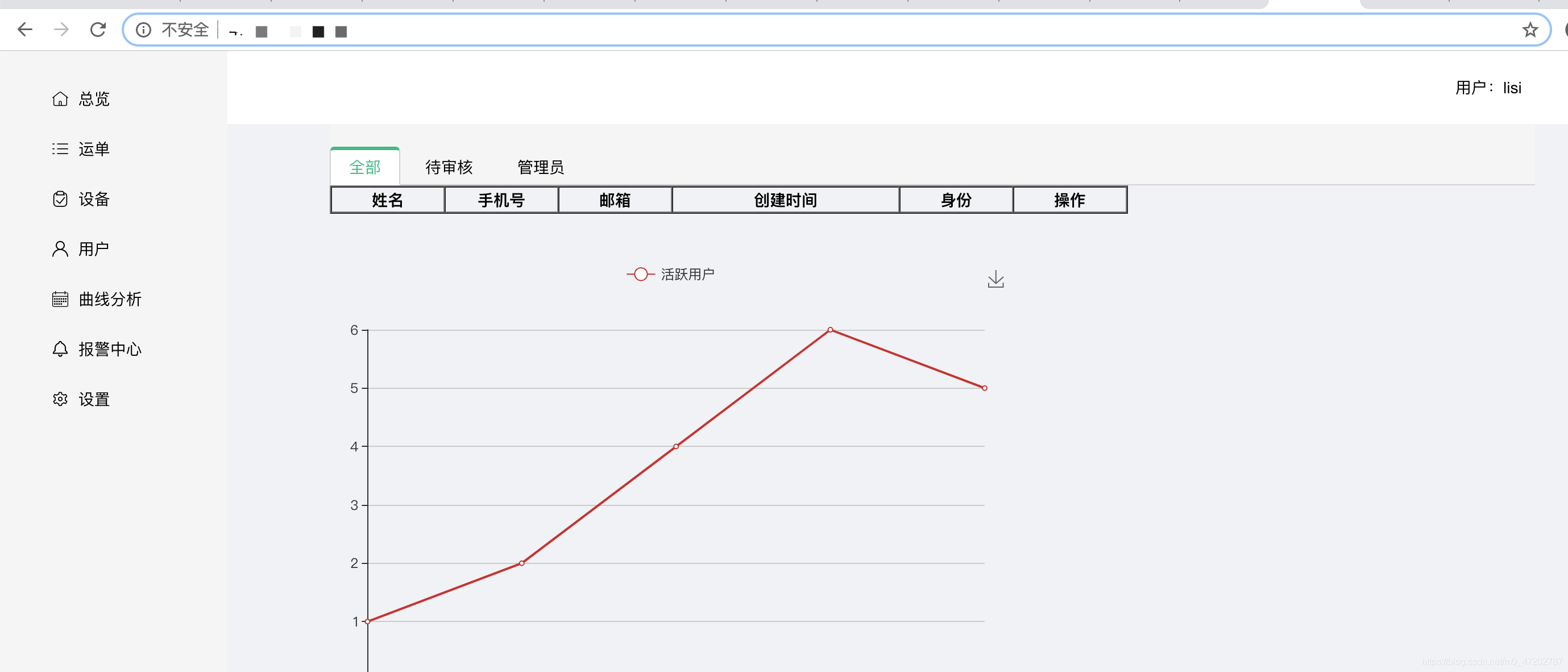Click the person icon beside 用户
1568x672 pixels.
click(x=60, y=249)
